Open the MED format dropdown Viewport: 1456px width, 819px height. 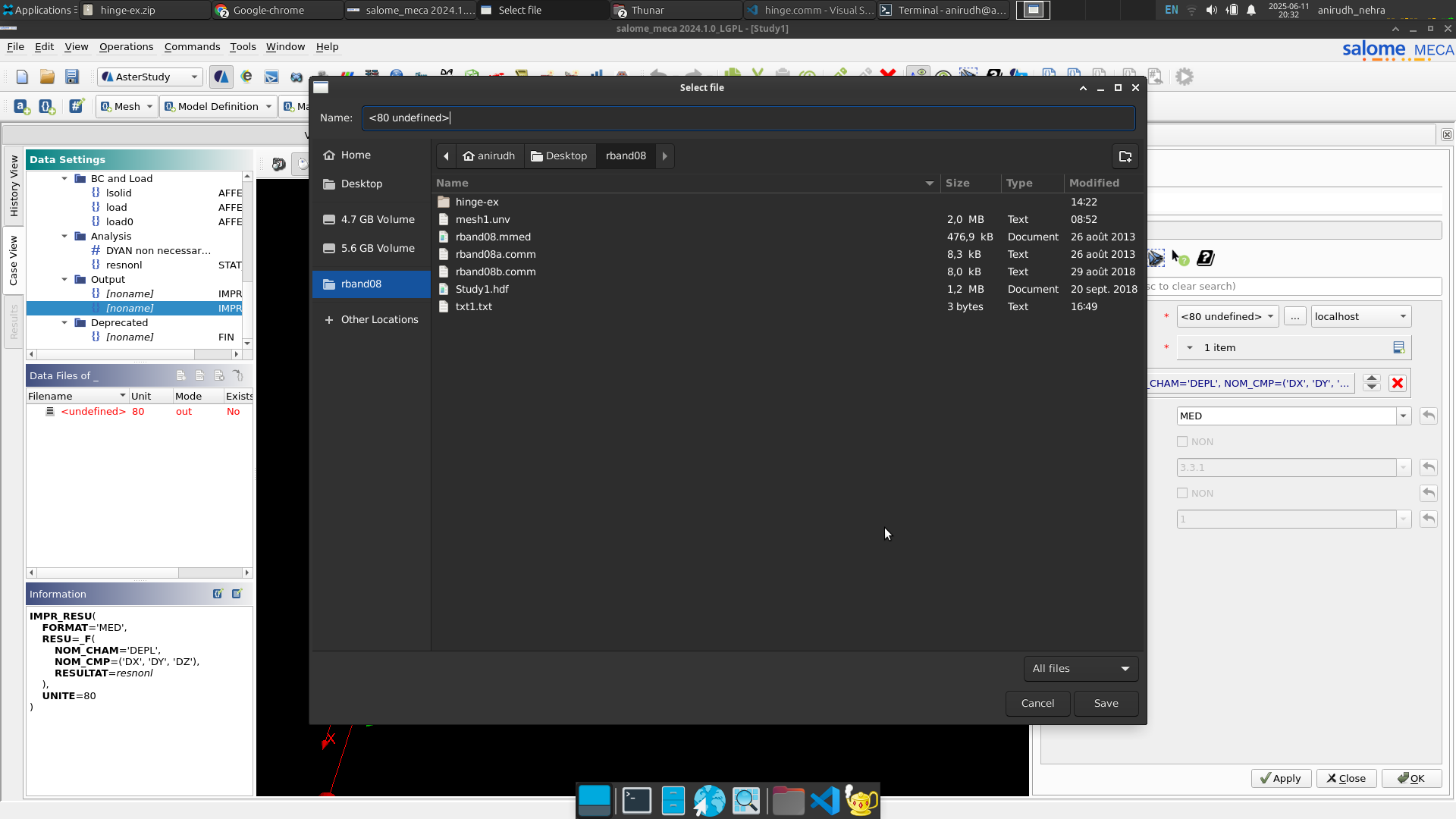click(x=1403, y=416)
